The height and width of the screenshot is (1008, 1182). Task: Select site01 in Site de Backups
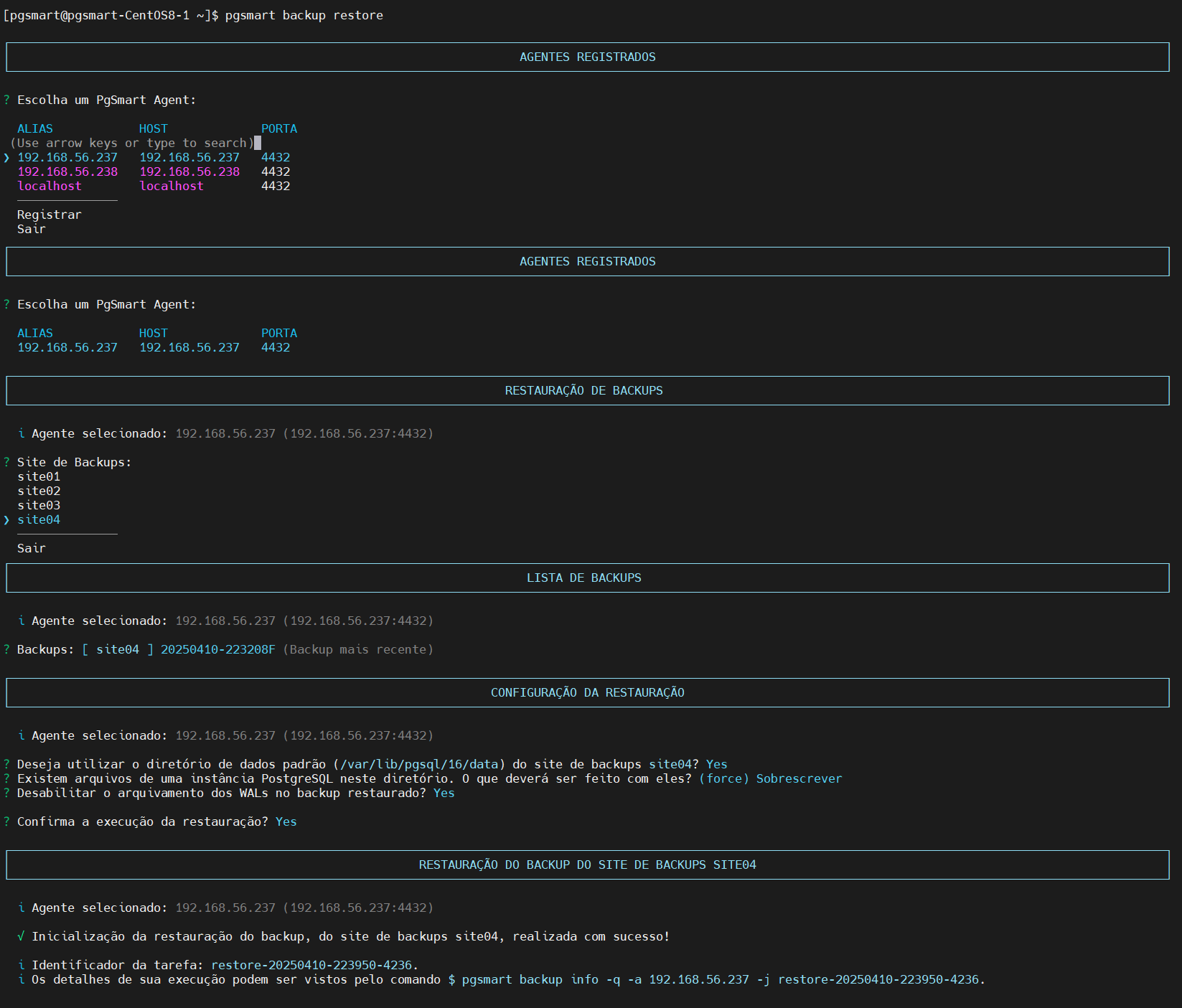[39, 476]
